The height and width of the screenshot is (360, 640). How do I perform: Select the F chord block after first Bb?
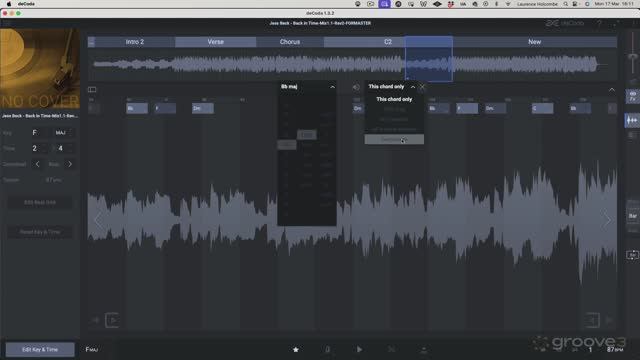(165, 108)
